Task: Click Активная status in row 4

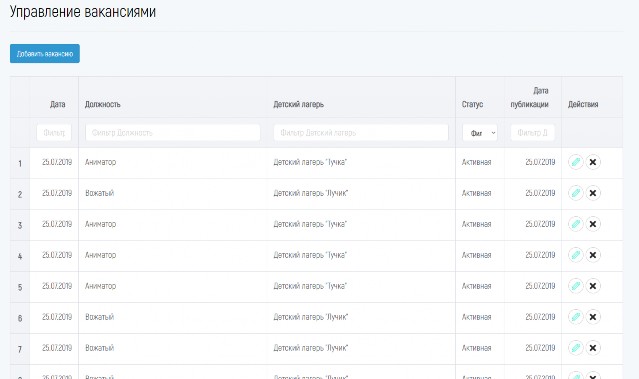Action: (x=476, y=255)
